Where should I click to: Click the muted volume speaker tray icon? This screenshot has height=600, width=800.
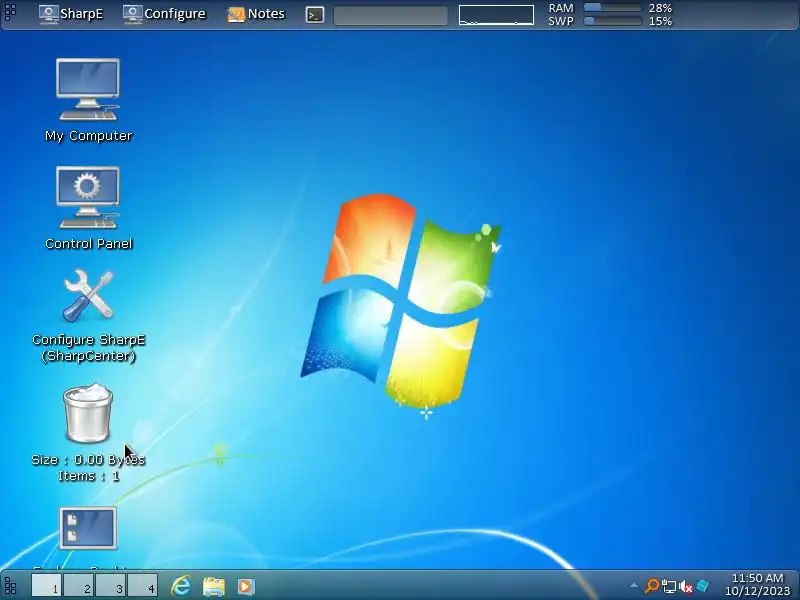point(686,587)
